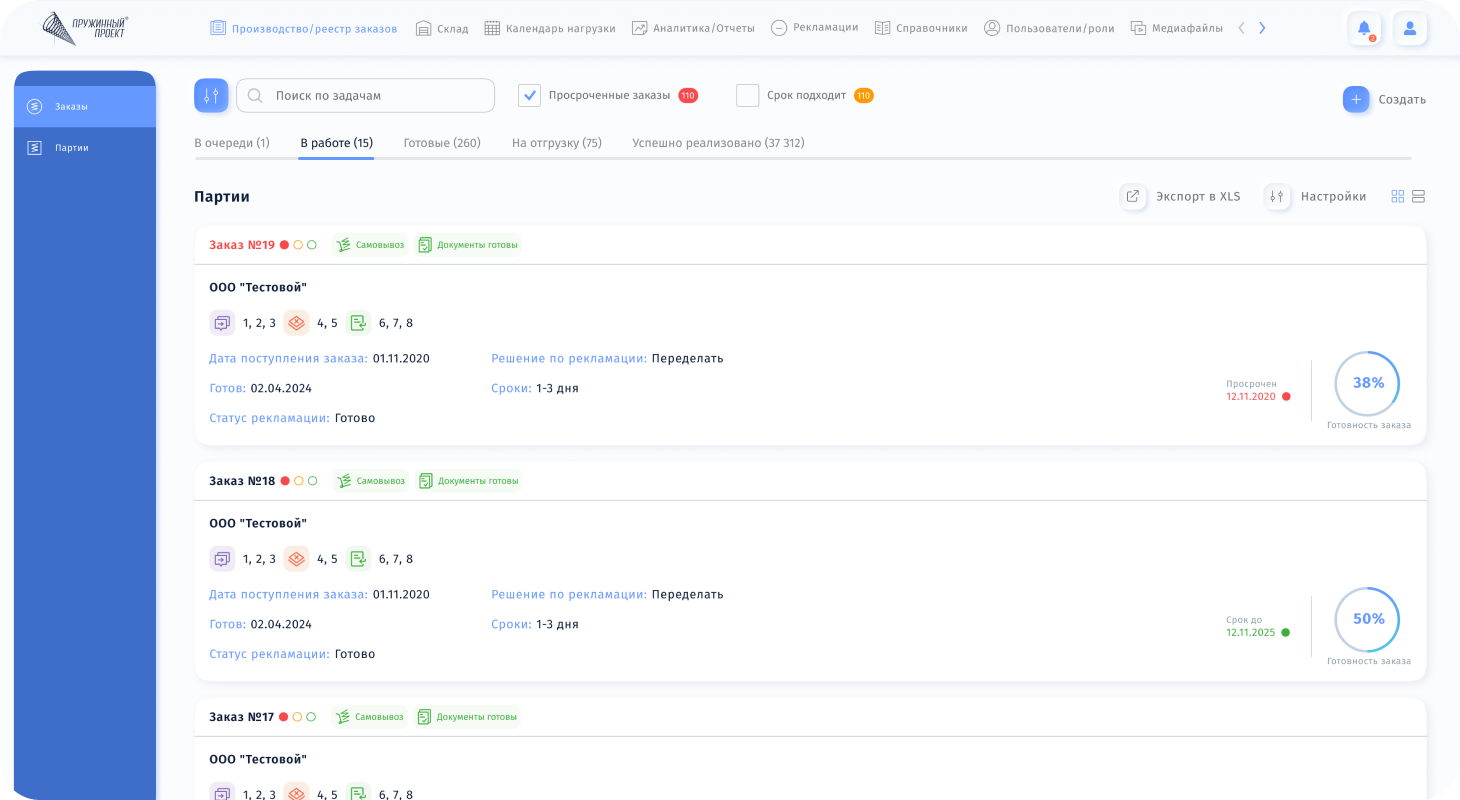Image resolution: width=1460 pixels, height=800 pixels.
Task: Uncheck the Просроченные заказы checkbox
Action: (529, 95)
